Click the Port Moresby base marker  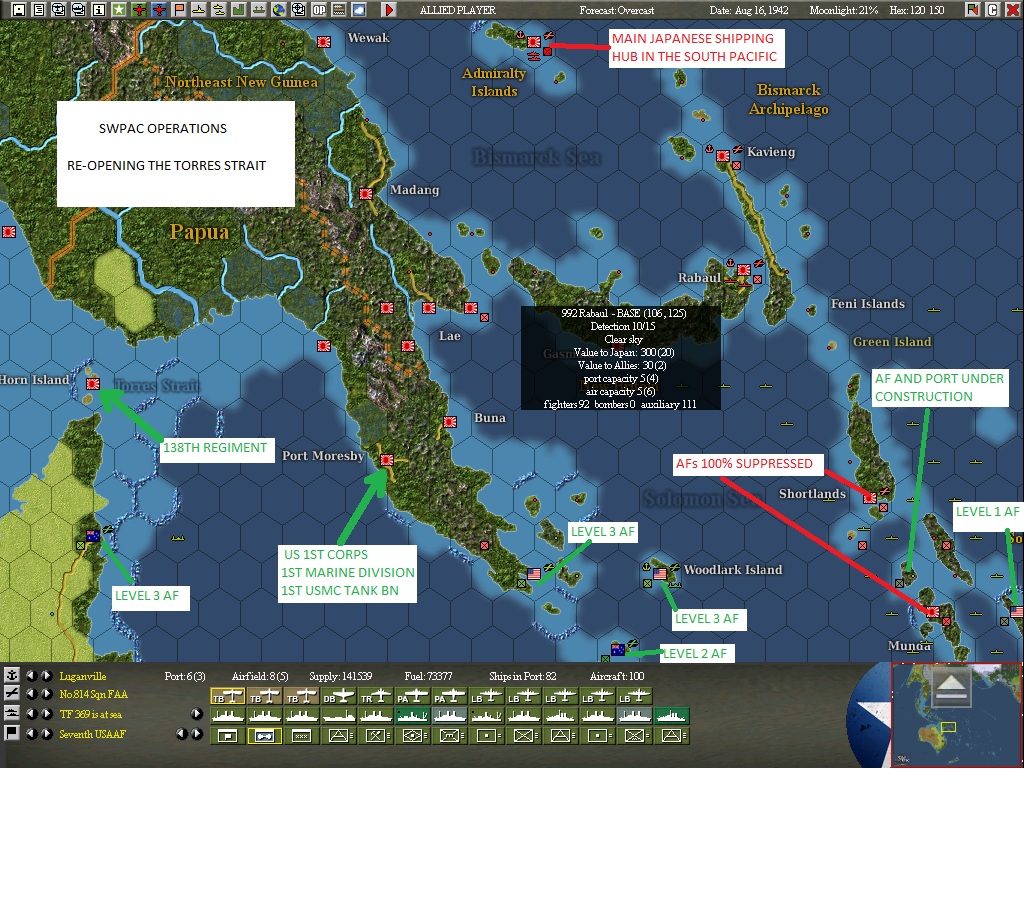[387, 460]
